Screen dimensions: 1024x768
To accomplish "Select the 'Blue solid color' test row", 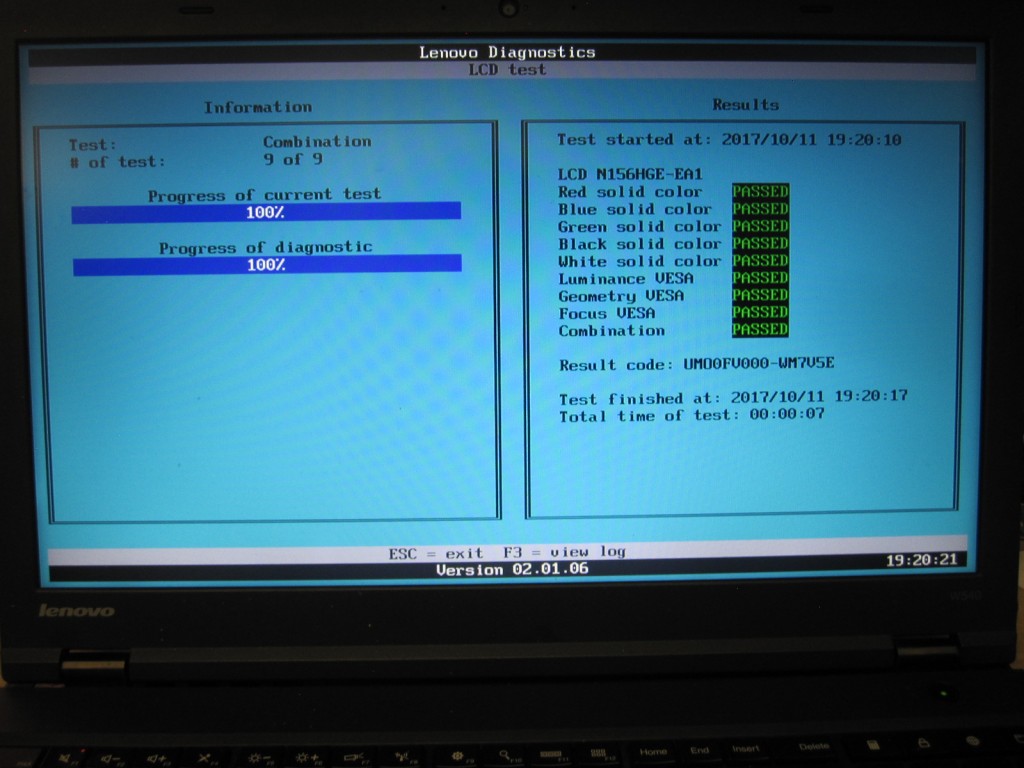I will 673,209.
